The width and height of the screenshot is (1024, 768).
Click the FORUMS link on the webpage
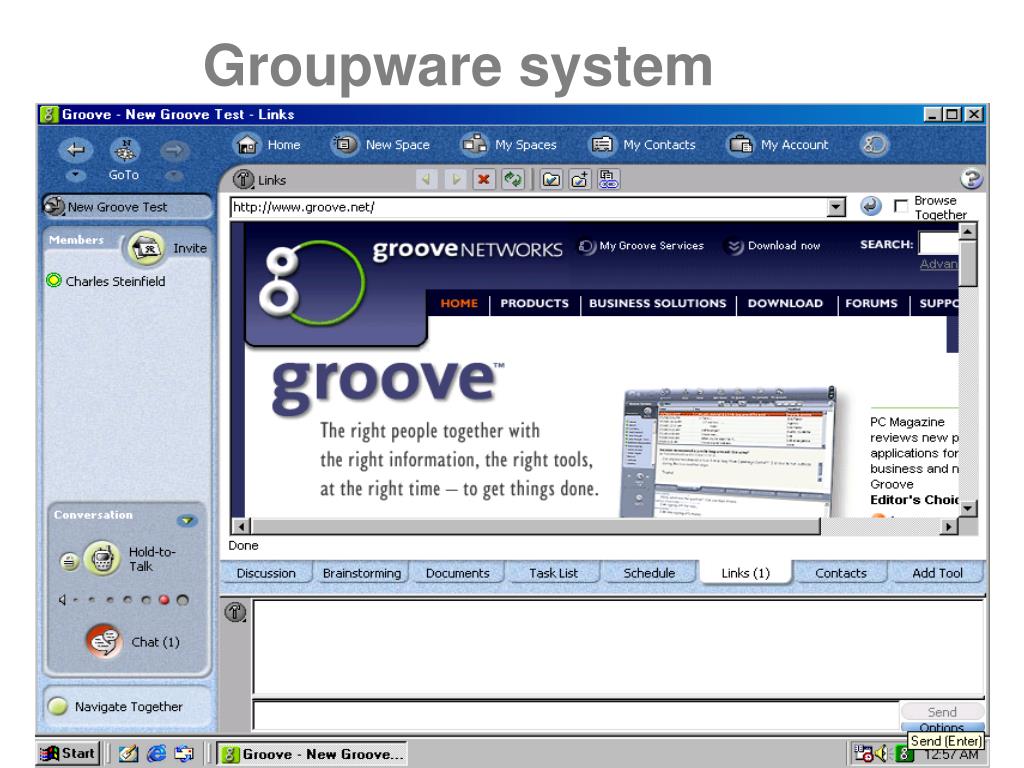[x=871, y=303]
